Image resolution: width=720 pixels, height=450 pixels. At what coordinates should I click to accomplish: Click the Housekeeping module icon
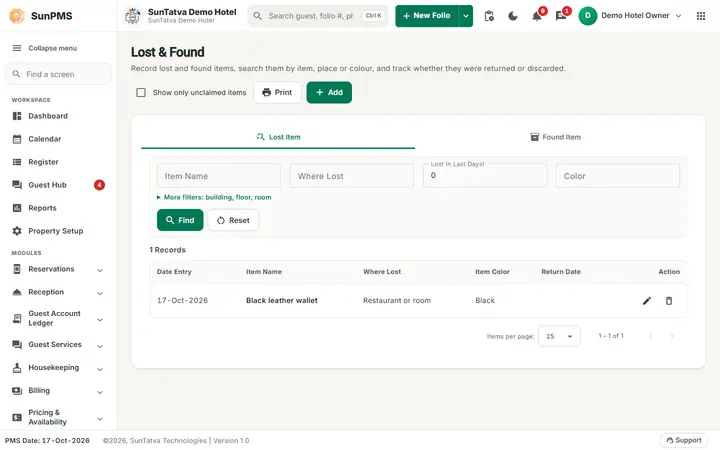coord(17,368)
